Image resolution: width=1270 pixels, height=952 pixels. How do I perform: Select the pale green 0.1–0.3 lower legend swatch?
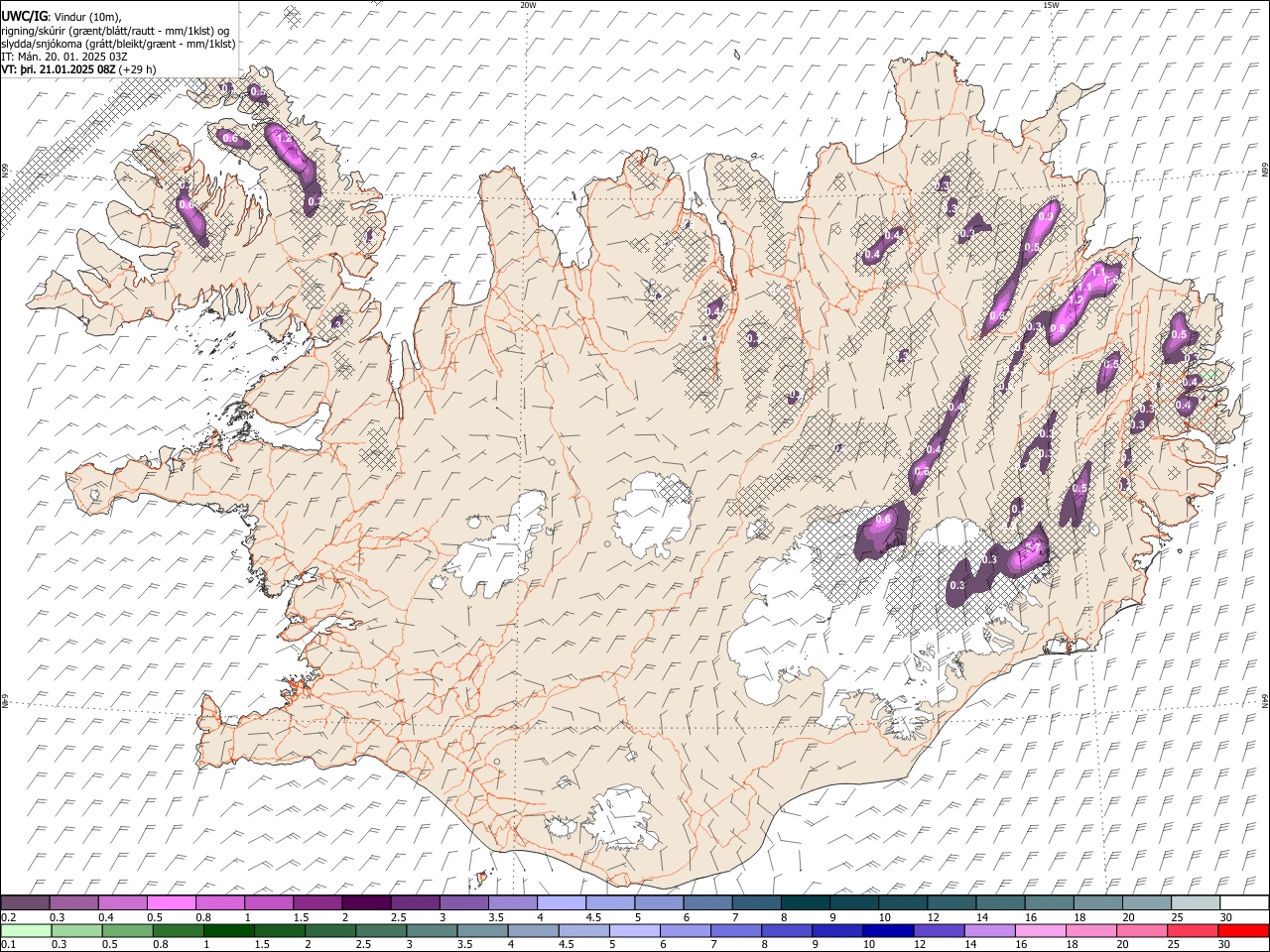[x=26, y=930]
